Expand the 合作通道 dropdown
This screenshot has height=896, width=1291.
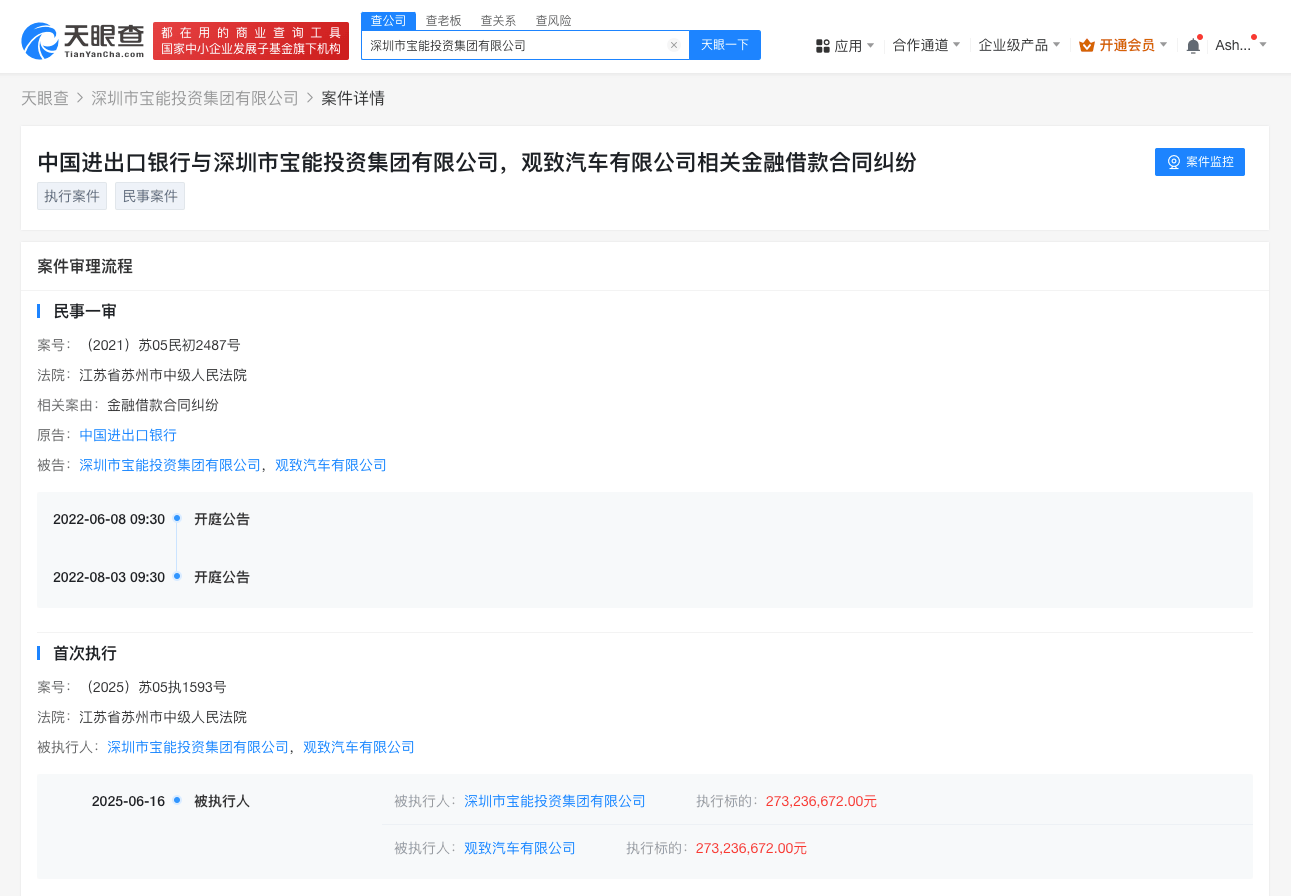coord(926,45)
